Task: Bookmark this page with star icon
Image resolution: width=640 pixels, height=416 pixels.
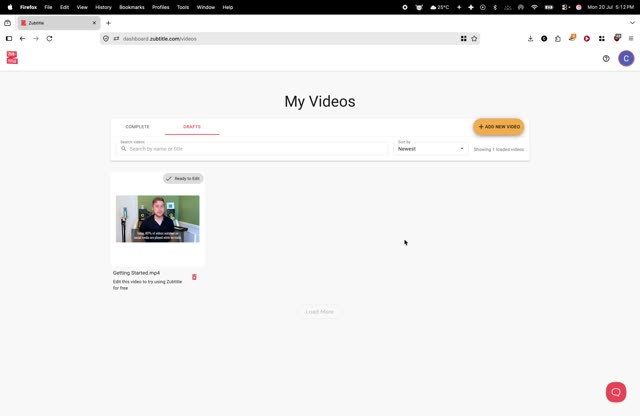Action: tap(474, 38)
